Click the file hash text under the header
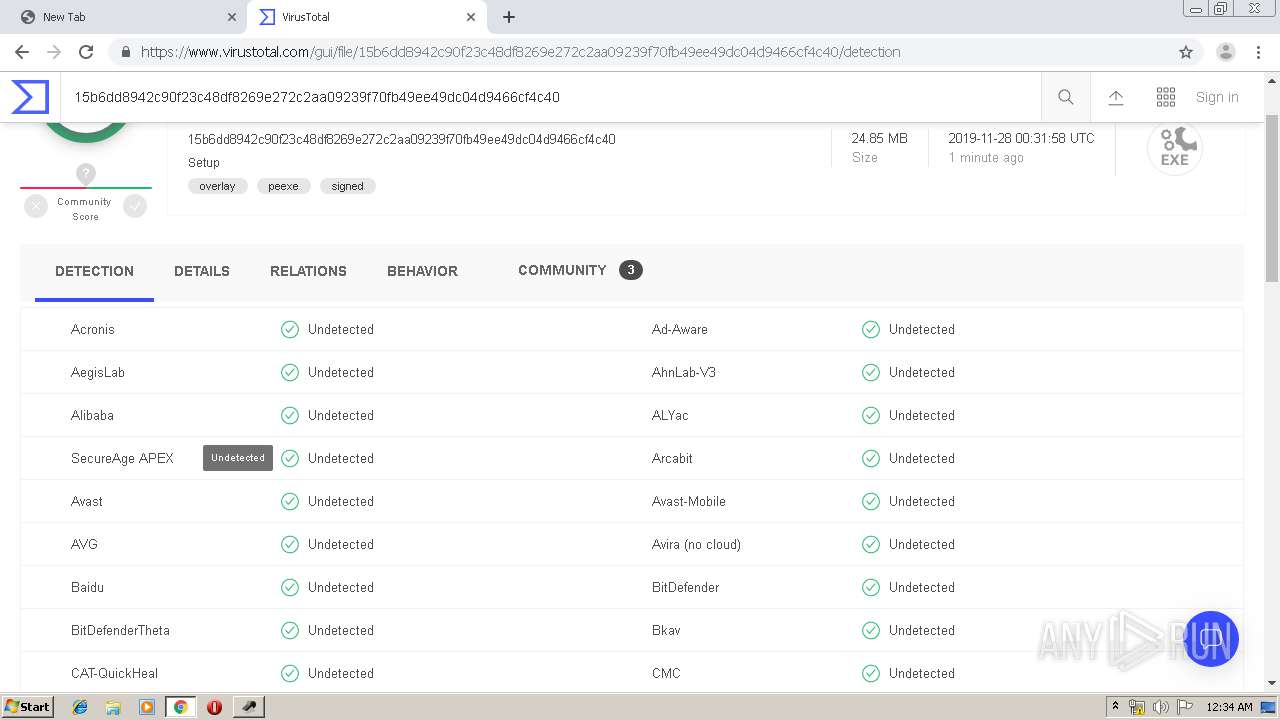 (x=401, y=139)
